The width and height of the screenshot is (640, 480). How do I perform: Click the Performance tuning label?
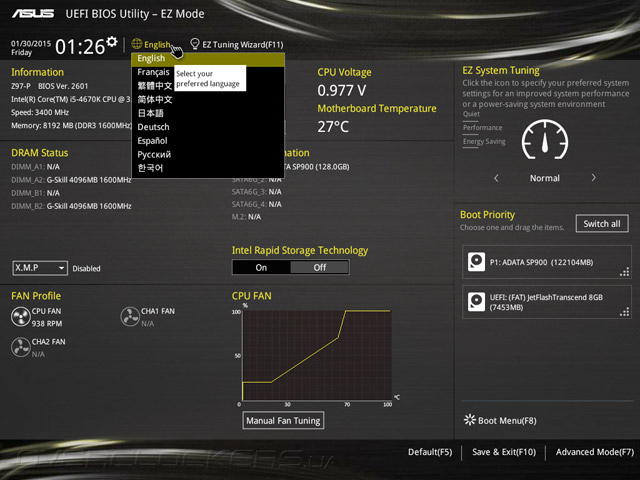(x=482, y=128)
